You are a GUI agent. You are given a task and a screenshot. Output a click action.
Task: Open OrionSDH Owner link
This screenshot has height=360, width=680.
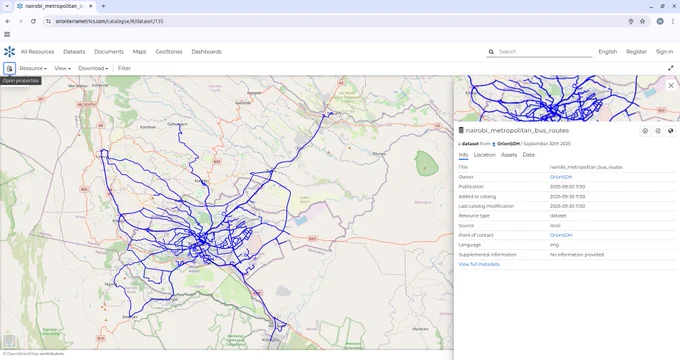pyautogui.click(x=561, y=177)
